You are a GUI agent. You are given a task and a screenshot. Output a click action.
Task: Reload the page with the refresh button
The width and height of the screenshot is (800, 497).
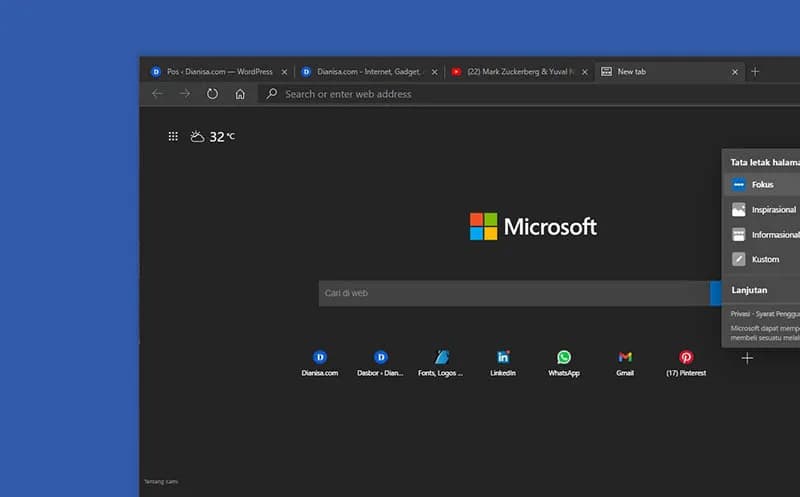[212, 94]
